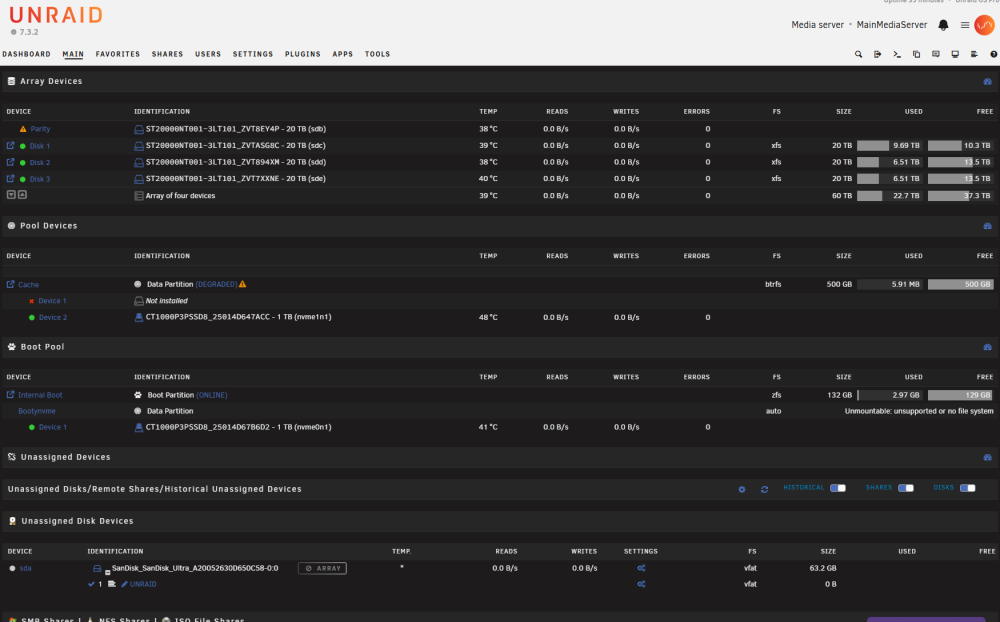
Task: Click the logout icon in the toolbar
Action: (878, 54)
